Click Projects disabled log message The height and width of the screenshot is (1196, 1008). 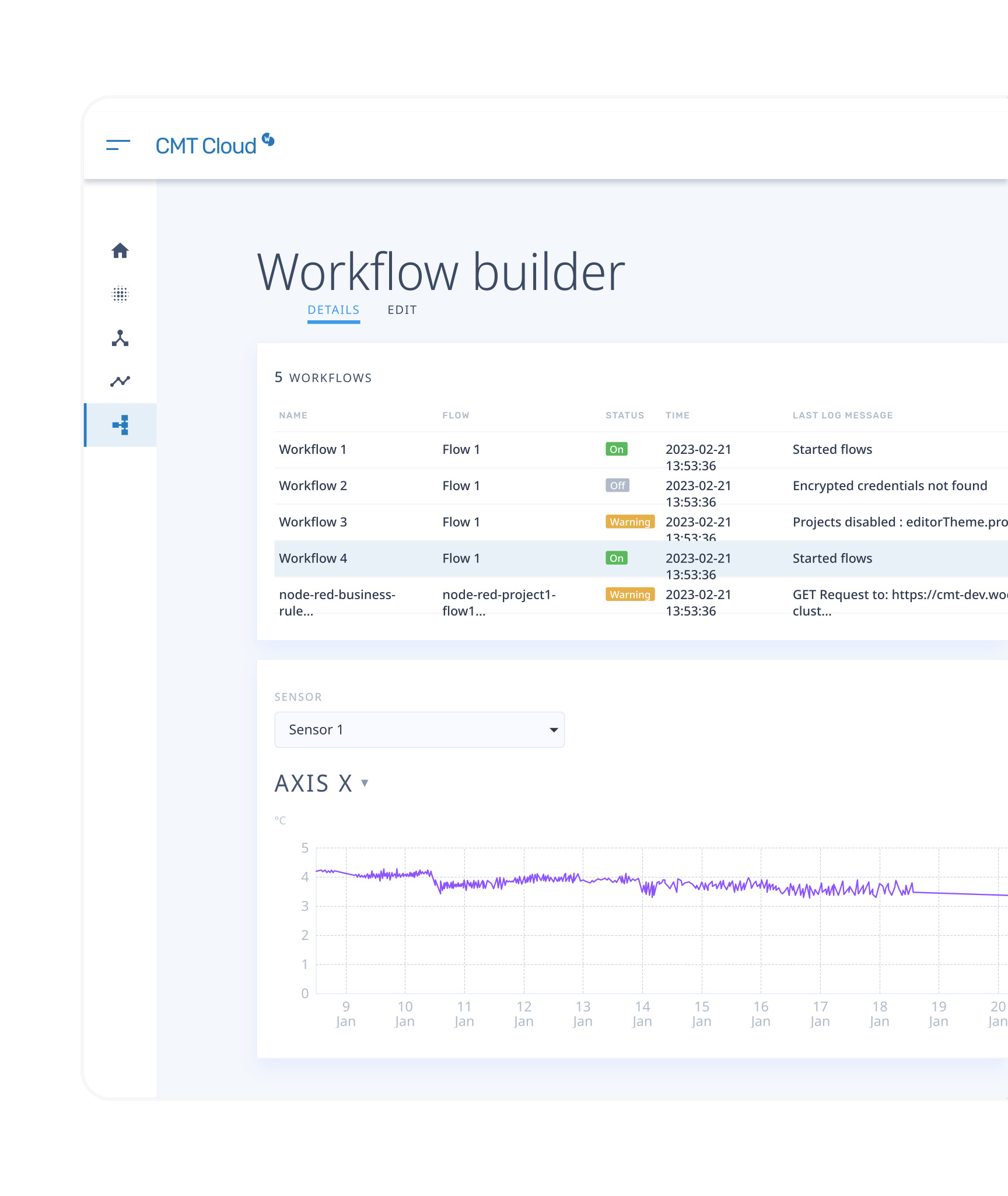[900, 522]
